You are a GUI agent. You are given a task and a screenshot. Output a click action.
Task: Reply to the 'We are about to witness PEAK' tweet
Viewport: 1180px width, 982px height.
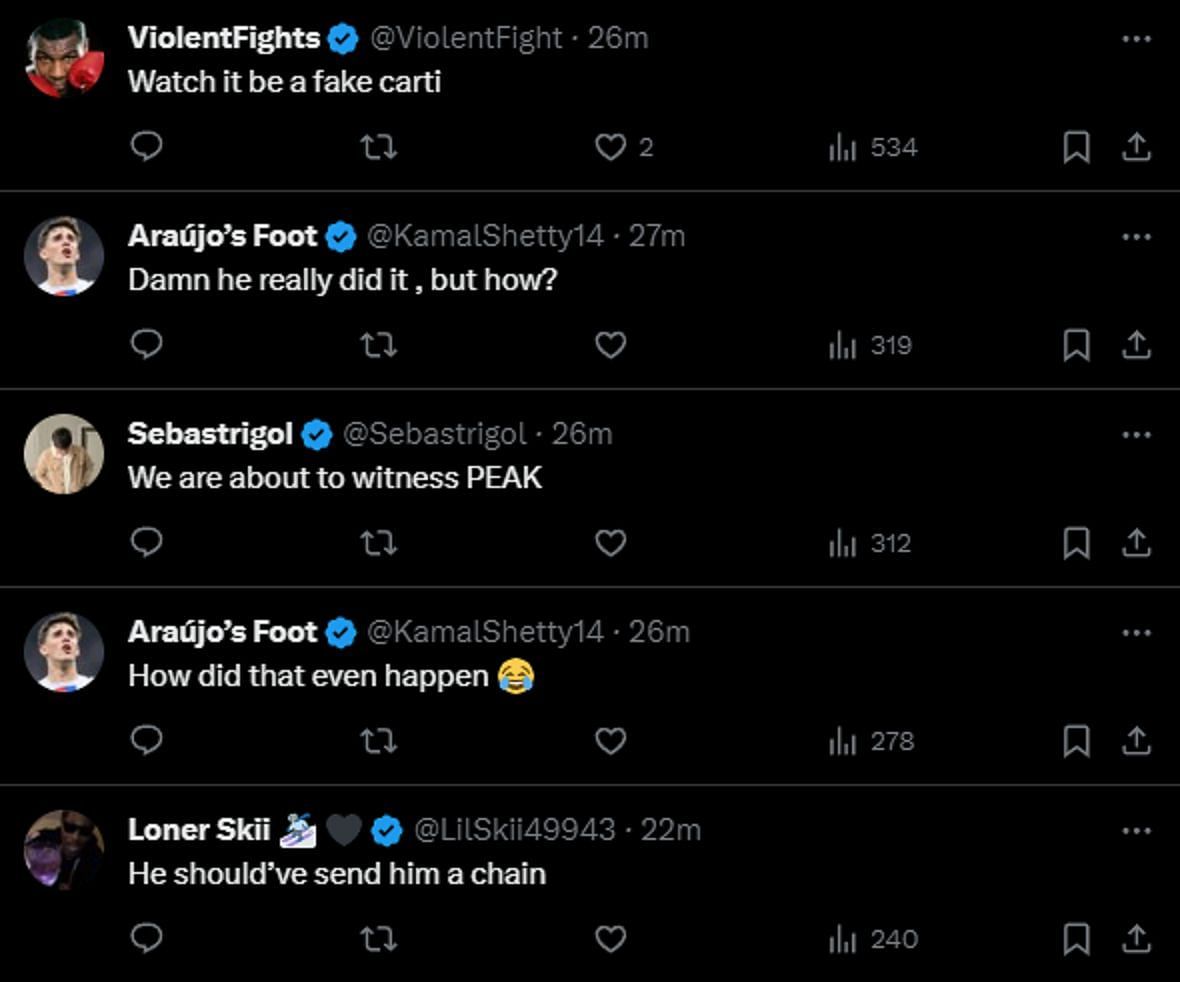[x=147, y=543]
